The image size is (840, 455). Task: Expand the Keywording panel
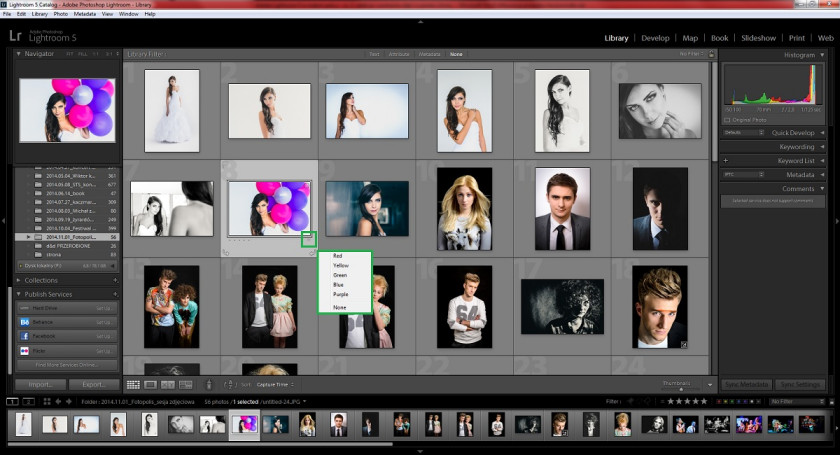pos(822,146)
